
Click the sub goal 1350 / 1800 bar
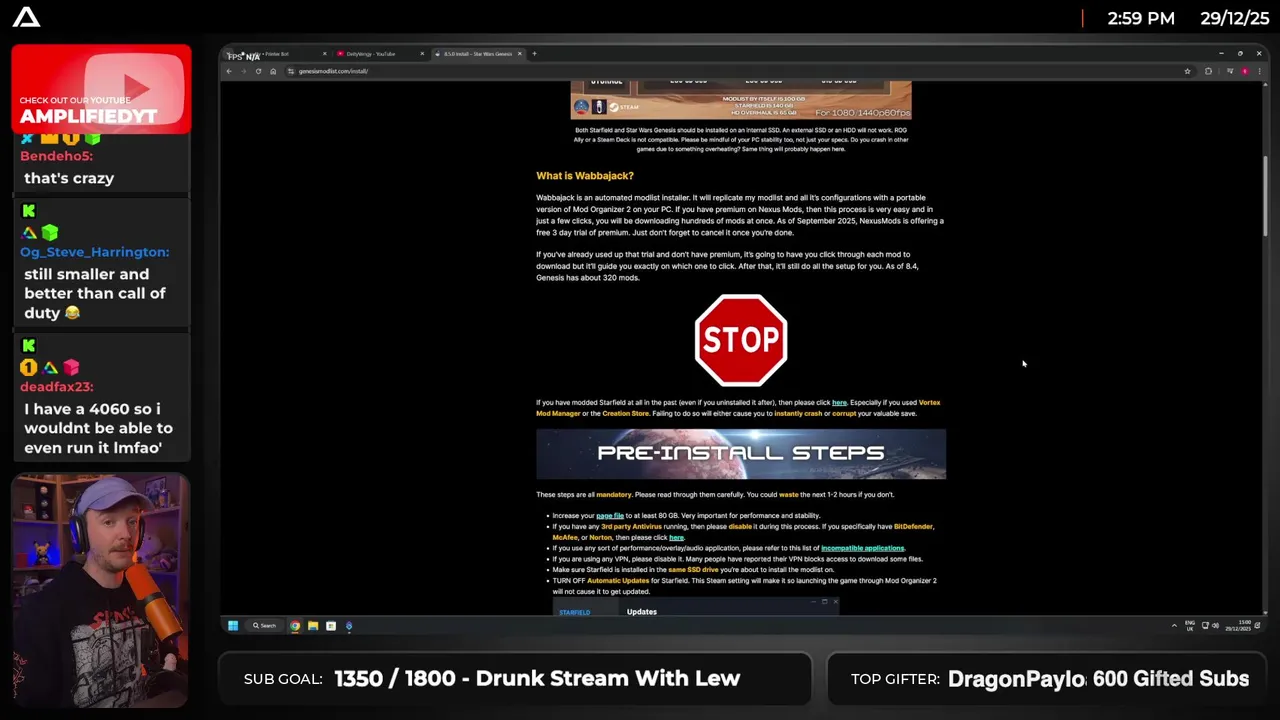[514, 678]
